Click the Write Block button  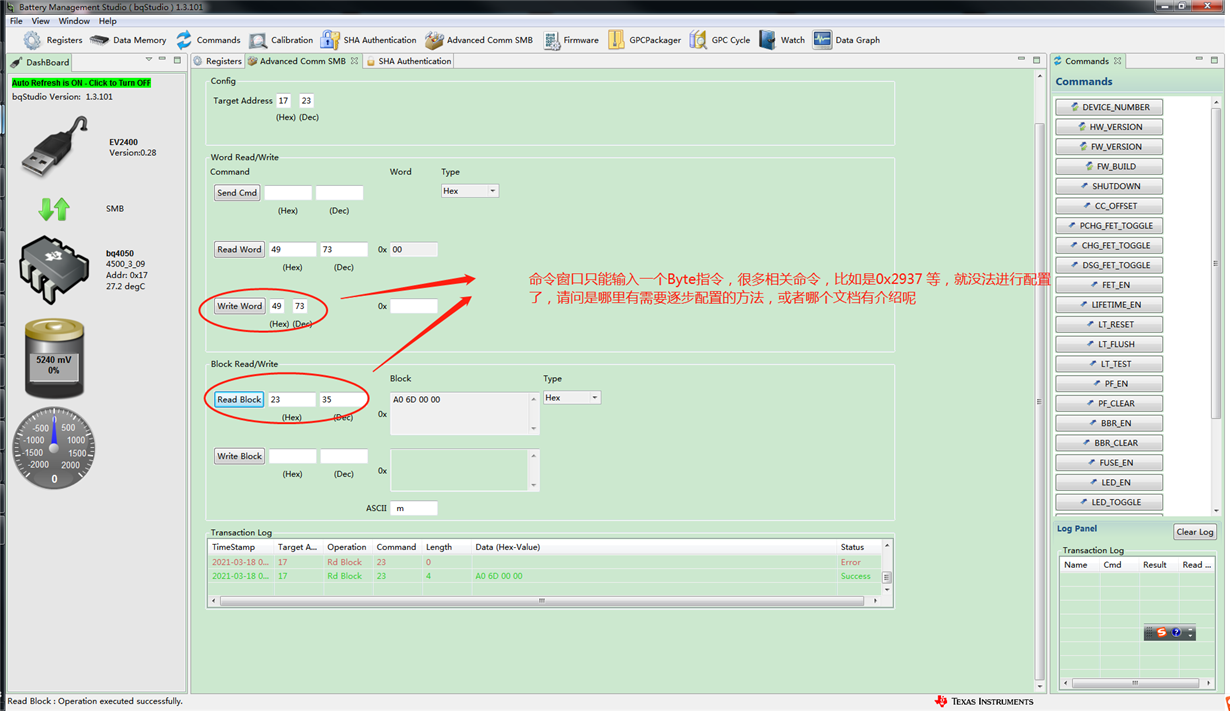point(240,456)
